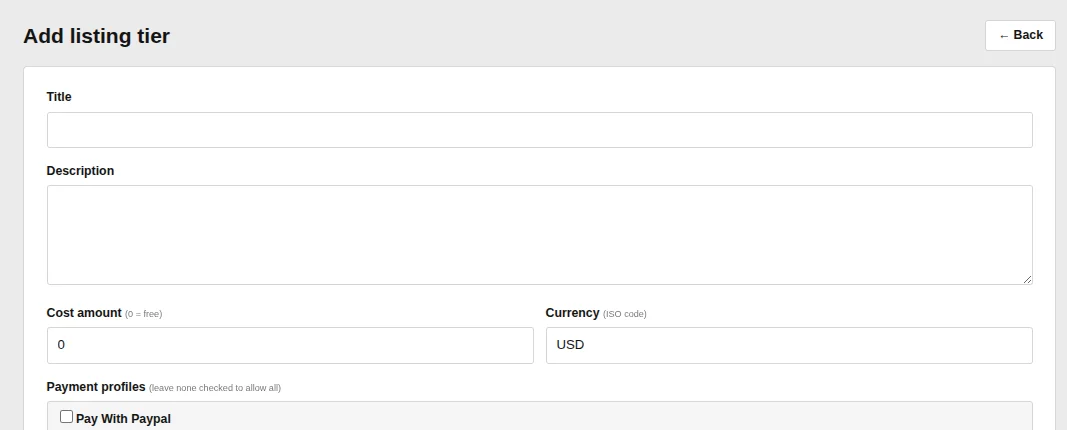Screen dimensions: 1067x430
Task: Click the Back button
Action: [1020, 35]
